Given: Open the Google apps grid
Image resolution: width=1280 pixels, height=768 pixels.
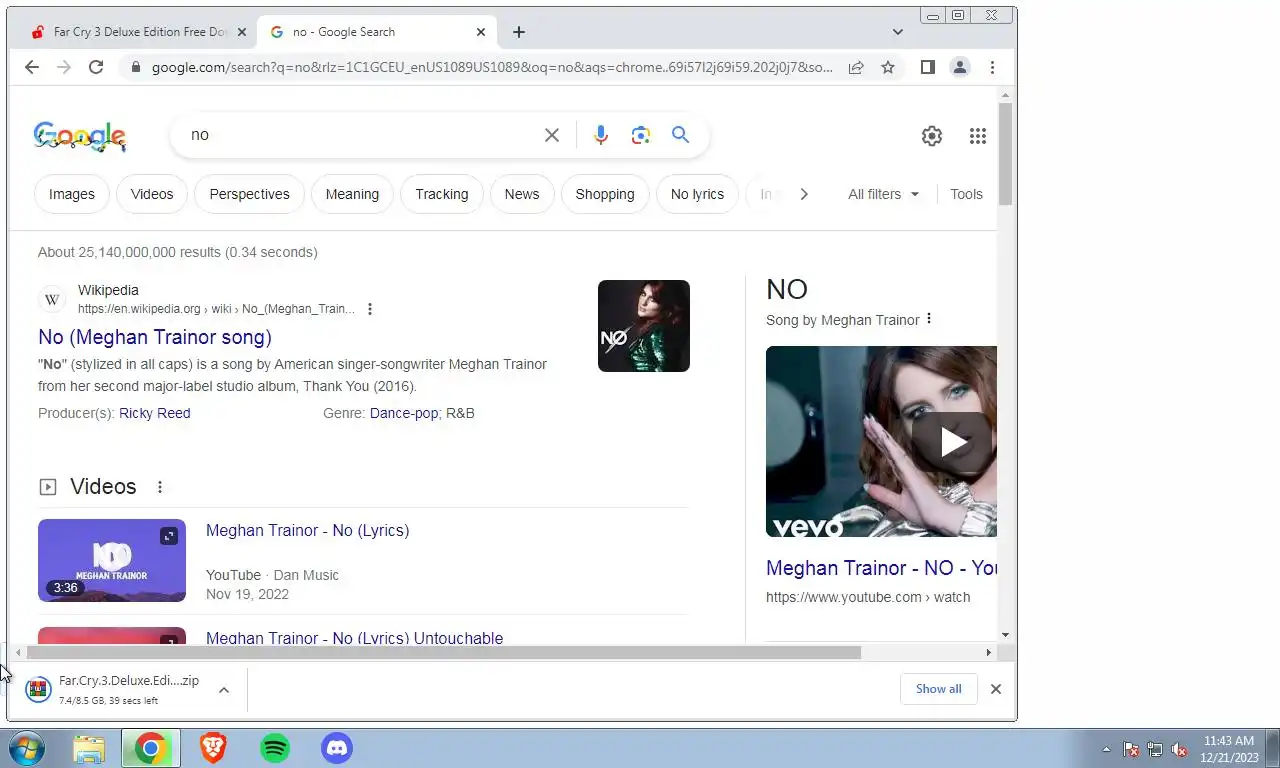Looking at the screenshot, I should [978, 136].
